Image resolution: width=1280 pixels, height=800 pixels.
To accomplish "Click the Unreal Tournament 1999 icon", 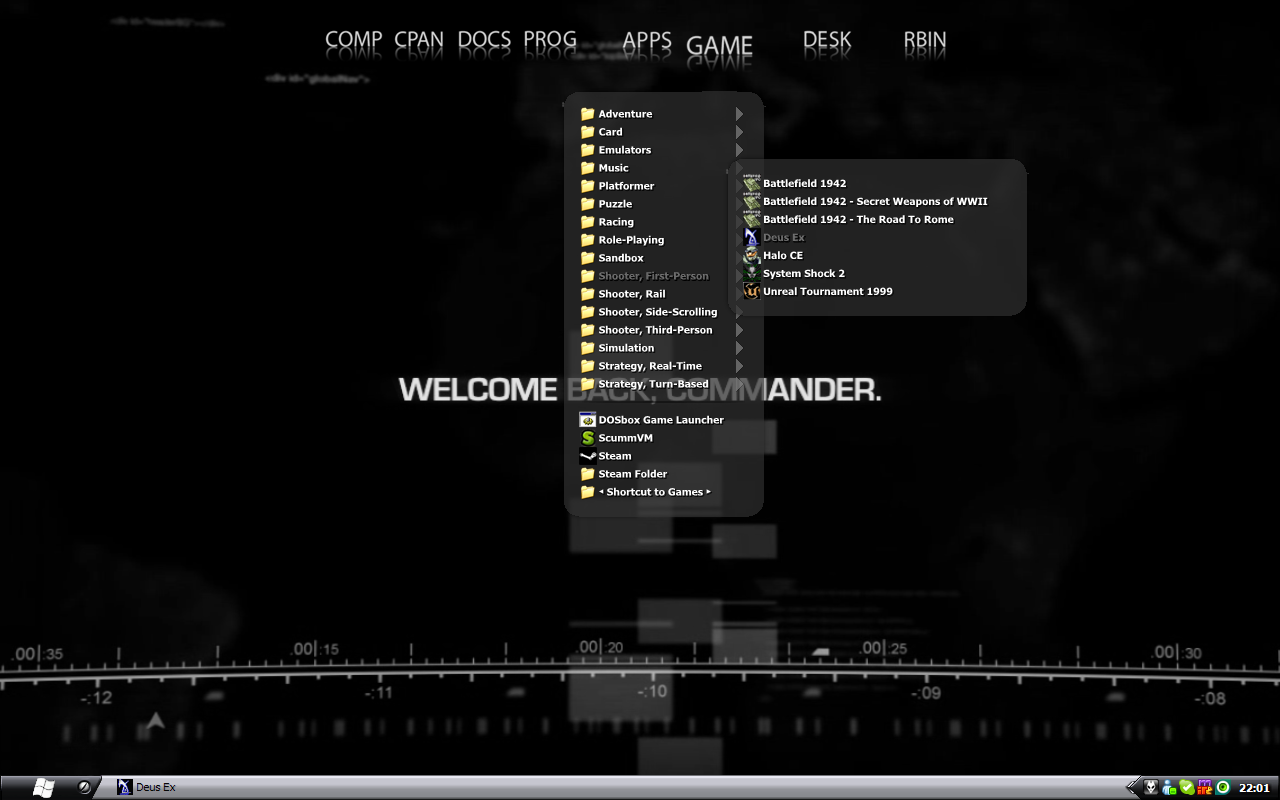I will 752,292.
